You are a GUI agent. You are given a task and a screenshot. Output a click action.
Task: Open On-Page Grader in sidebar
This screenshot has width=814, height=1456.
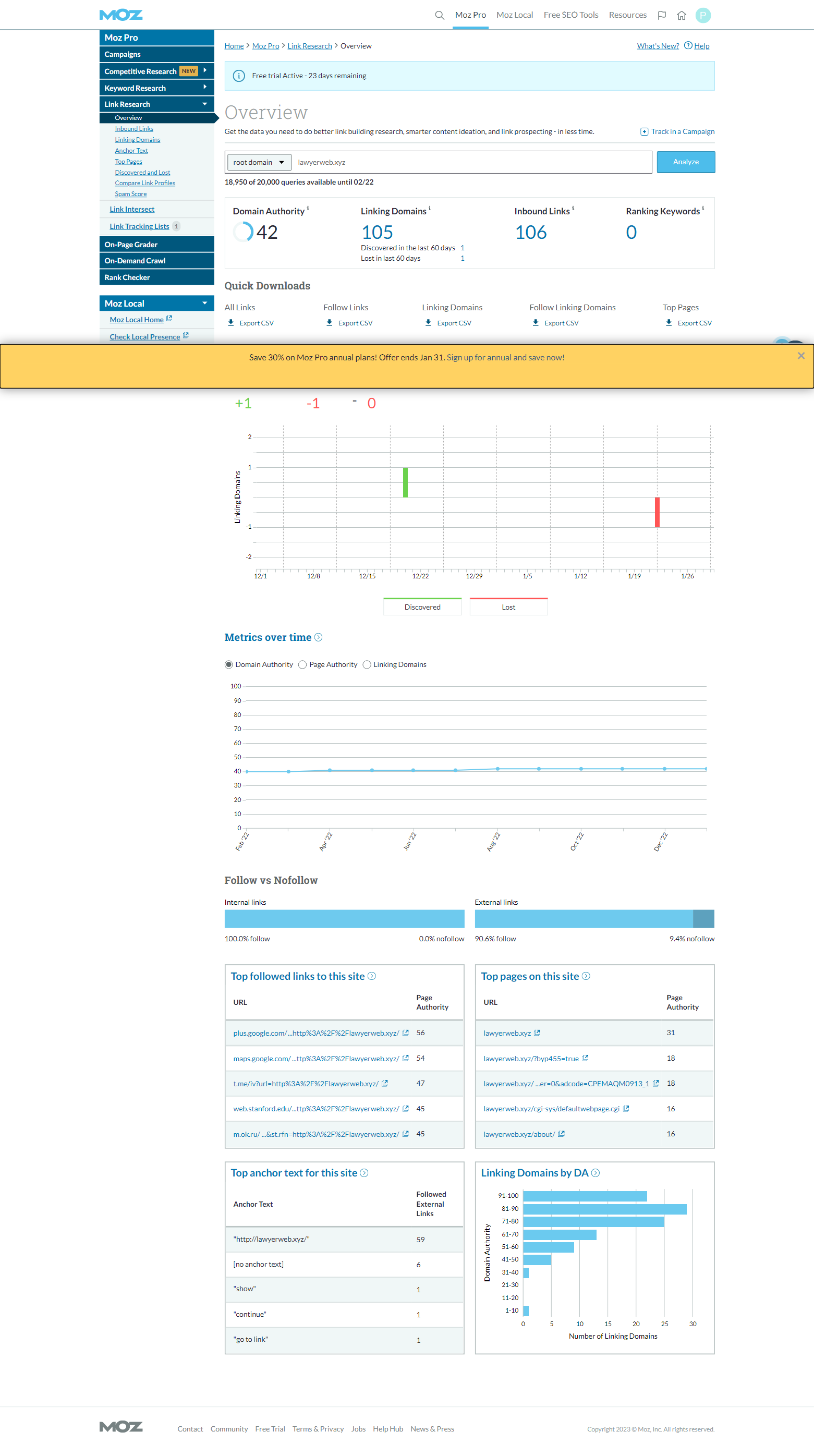click(156, 244)
